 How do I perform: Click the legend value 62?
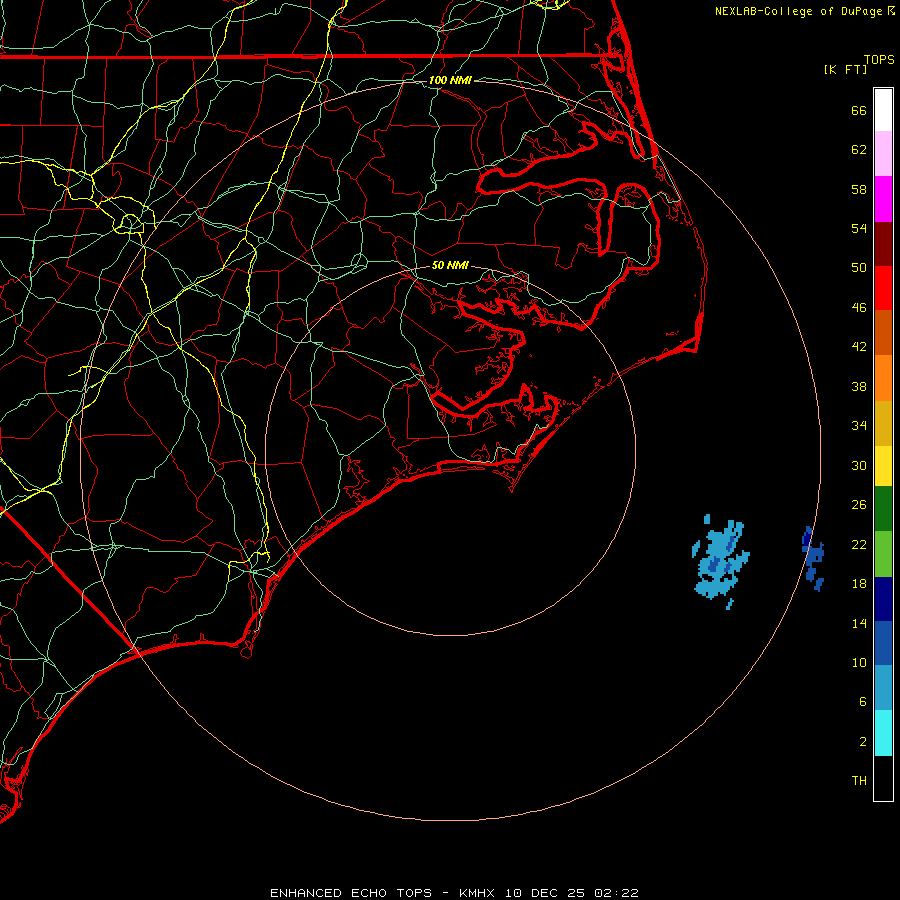tap(859, 150)
